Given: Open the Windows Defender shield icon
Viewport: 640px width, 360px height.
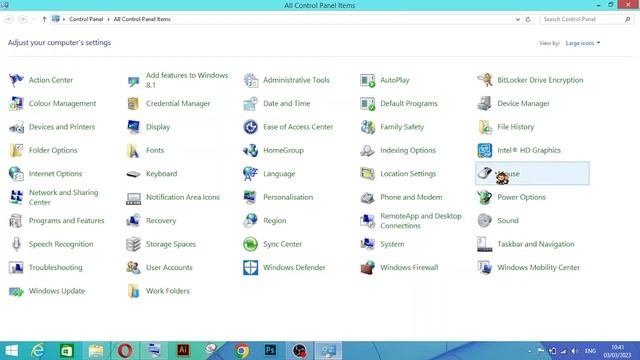Looking at the screenshot, I should [251, 268].
